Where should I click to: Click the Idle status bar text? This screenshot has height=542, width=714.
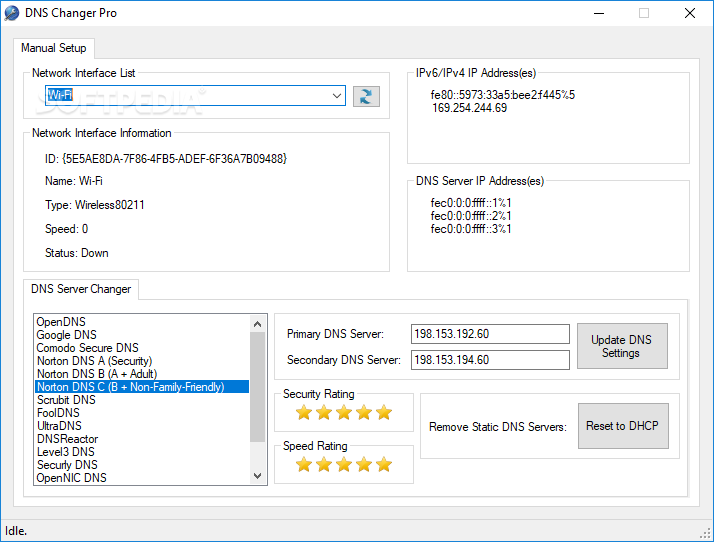click(x=16, y=531)
